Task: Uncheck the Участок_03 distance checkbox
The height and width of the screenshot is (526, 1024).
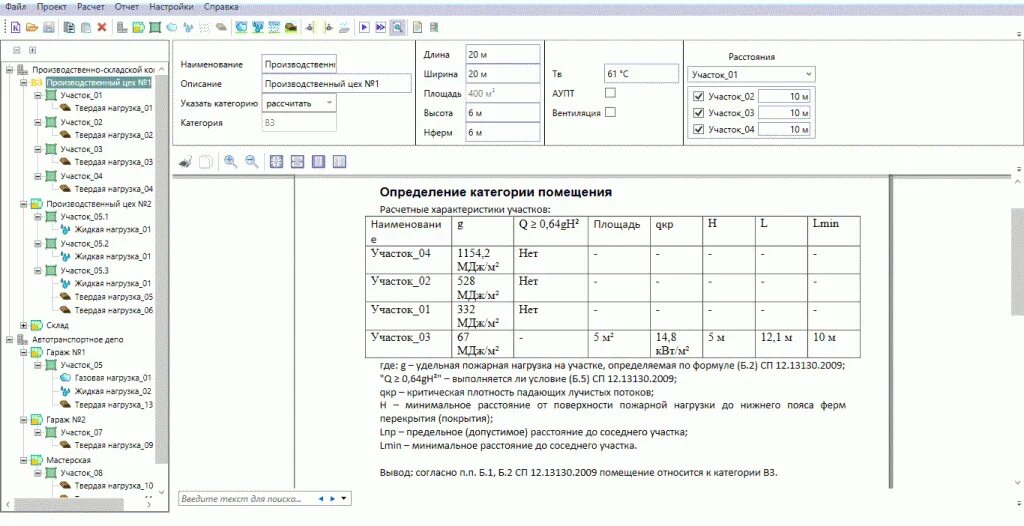Action: click(x=698, y=113)
